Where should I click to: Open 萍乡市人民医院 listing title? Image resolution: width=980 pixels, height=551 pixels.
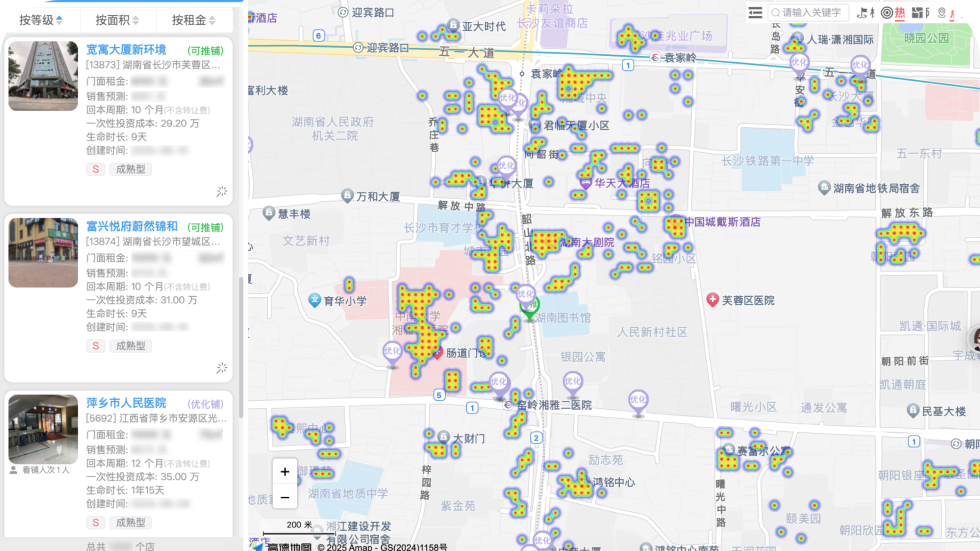(x=126, y=403)
